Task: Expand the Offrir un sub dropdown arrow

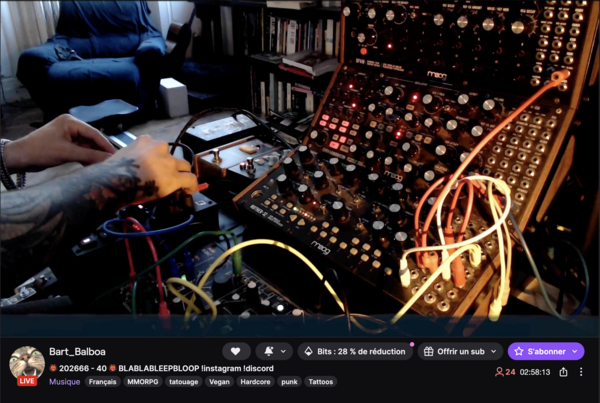Action: [x=494, y=351]
